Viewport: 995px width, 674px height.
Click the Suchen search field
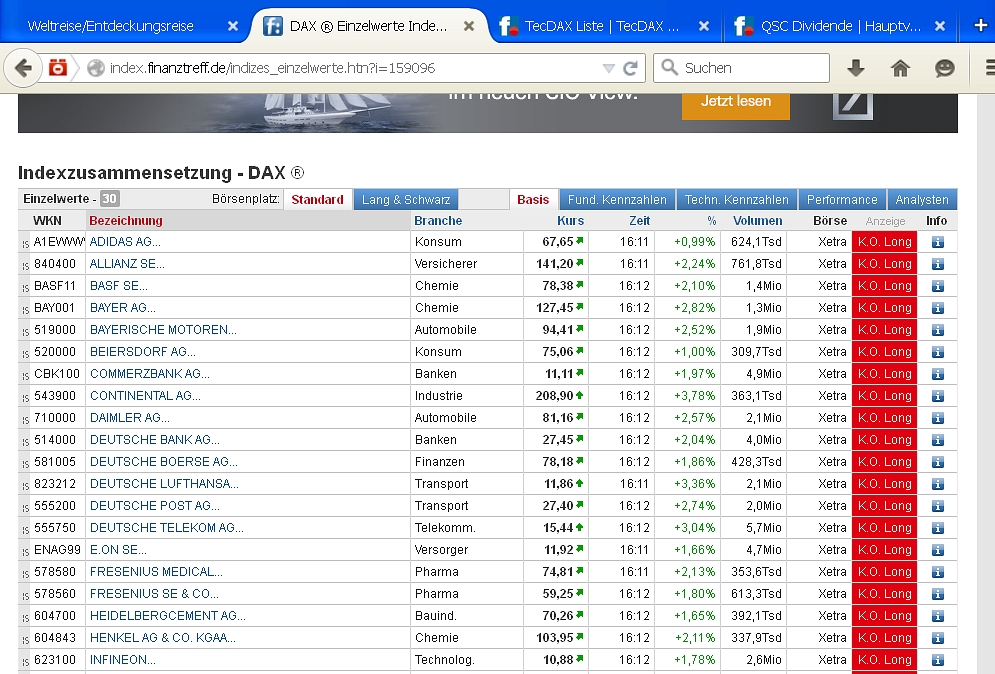tap(741, 68)
